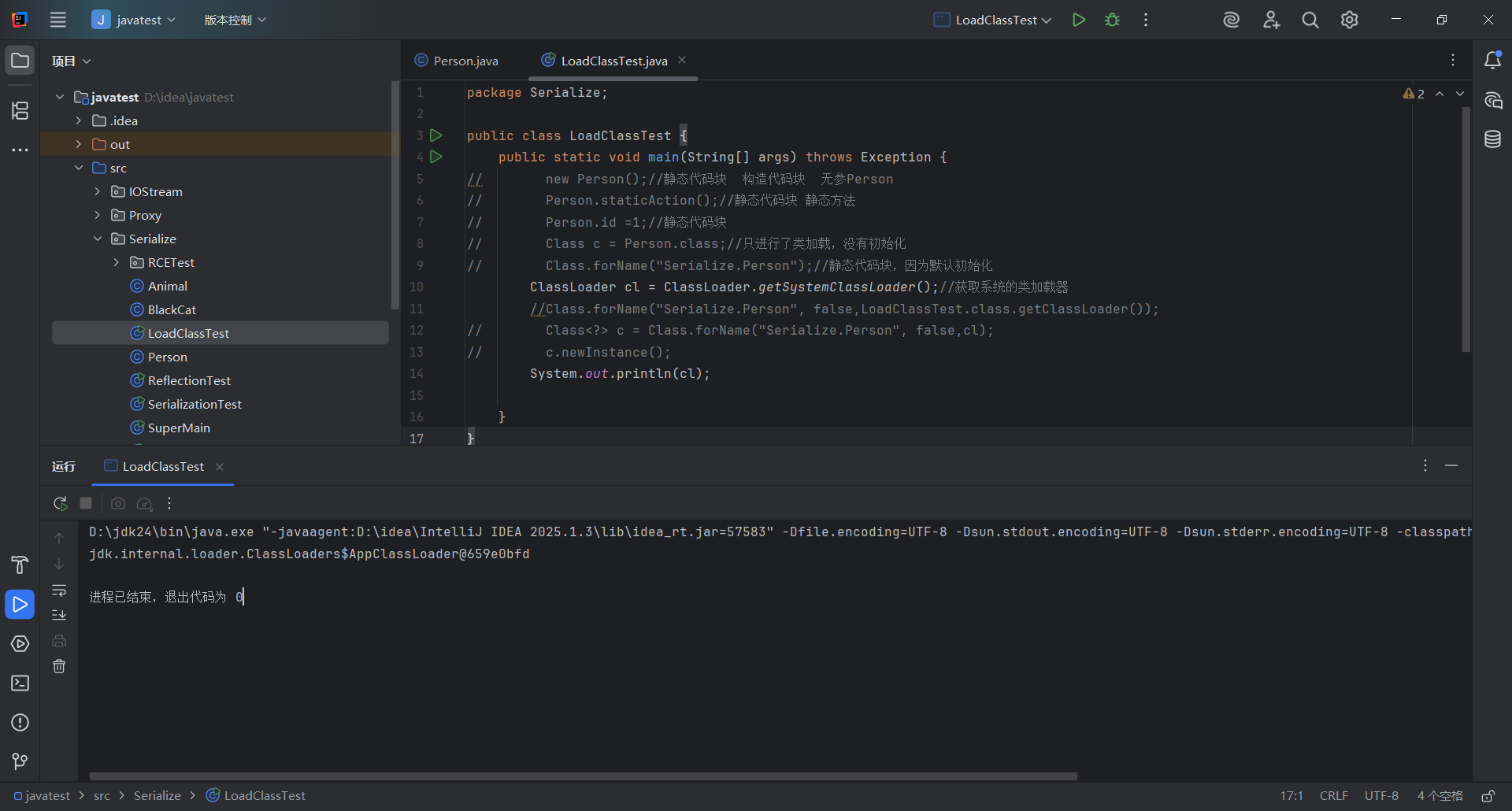This screenshot has width=1512, height=811.
Task: Toggle the Project tool window icon
Action: click(x=20, y=61)
